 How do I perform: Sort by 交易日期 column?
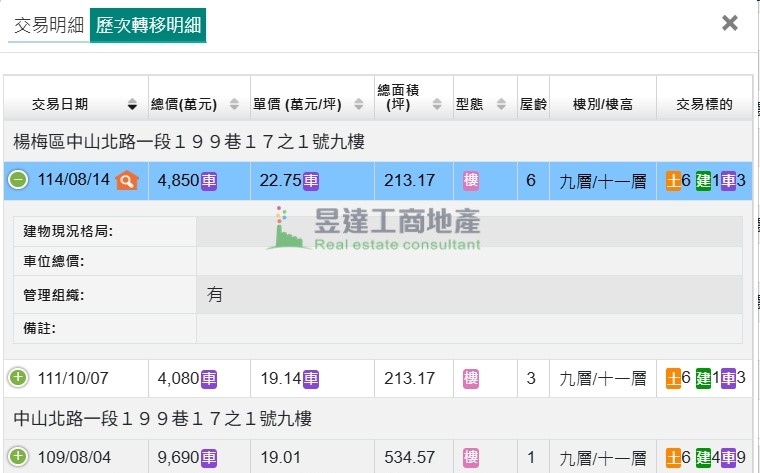tap(75, 104)
